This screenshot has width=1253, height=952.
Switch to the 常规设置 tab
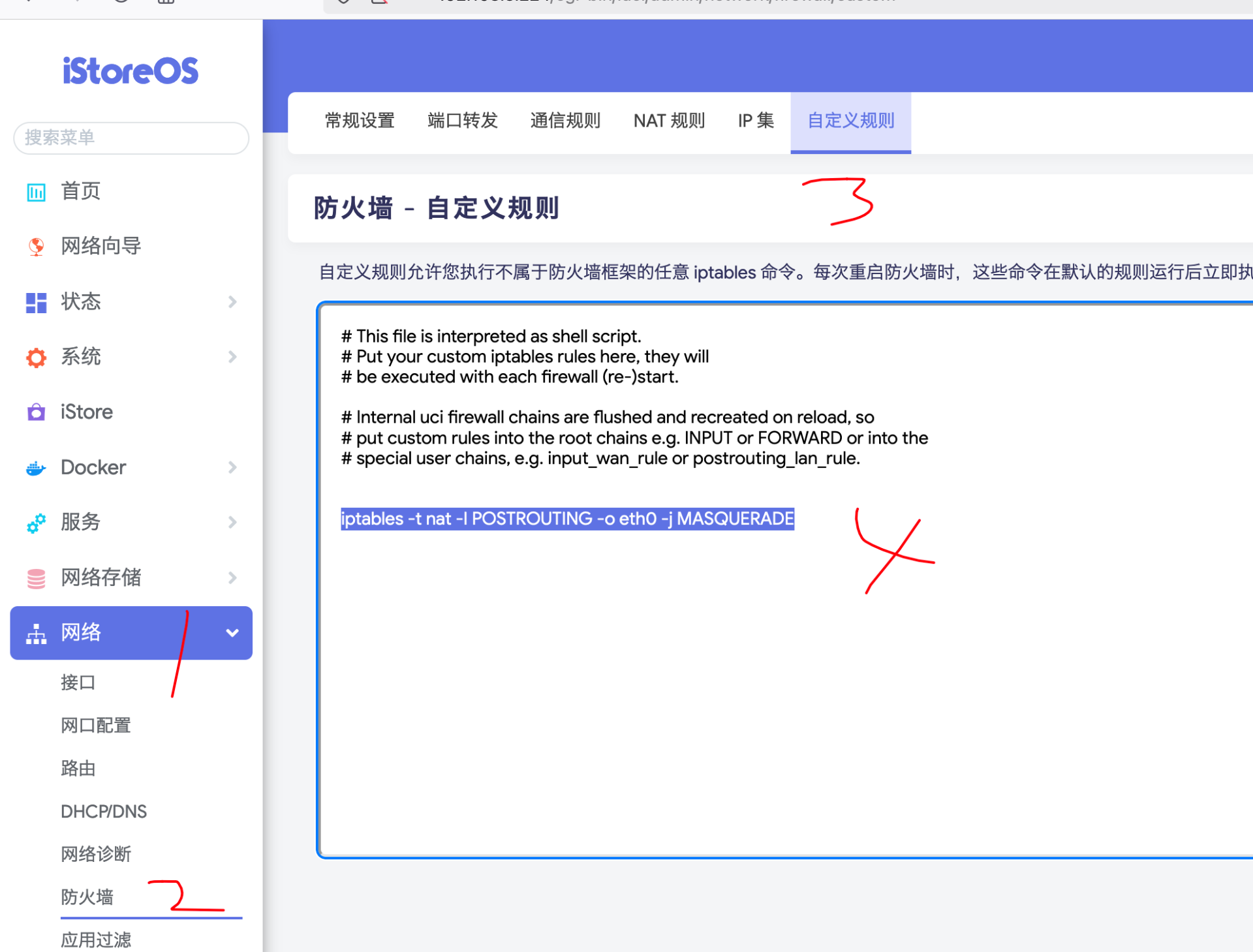360,121
